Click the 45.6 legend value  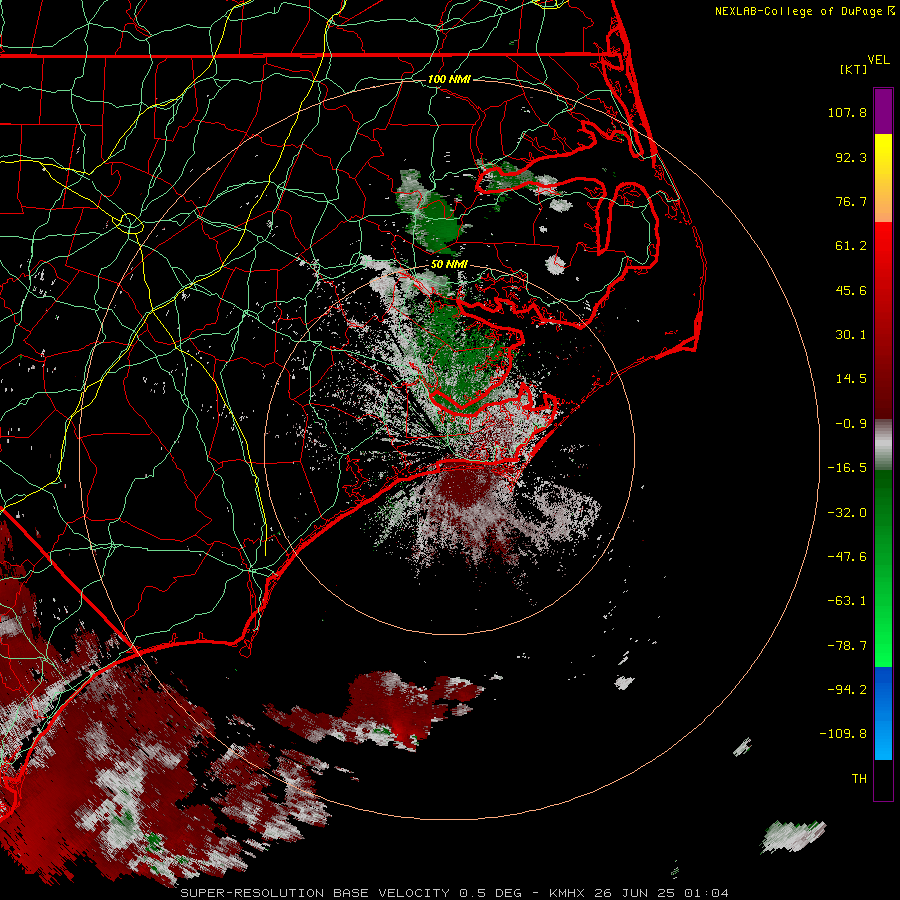coord(851,290)
